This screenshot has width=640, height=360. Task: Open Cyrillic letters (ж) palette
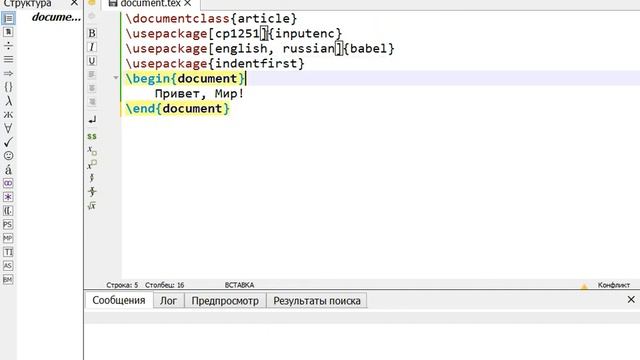click(8, 115)
